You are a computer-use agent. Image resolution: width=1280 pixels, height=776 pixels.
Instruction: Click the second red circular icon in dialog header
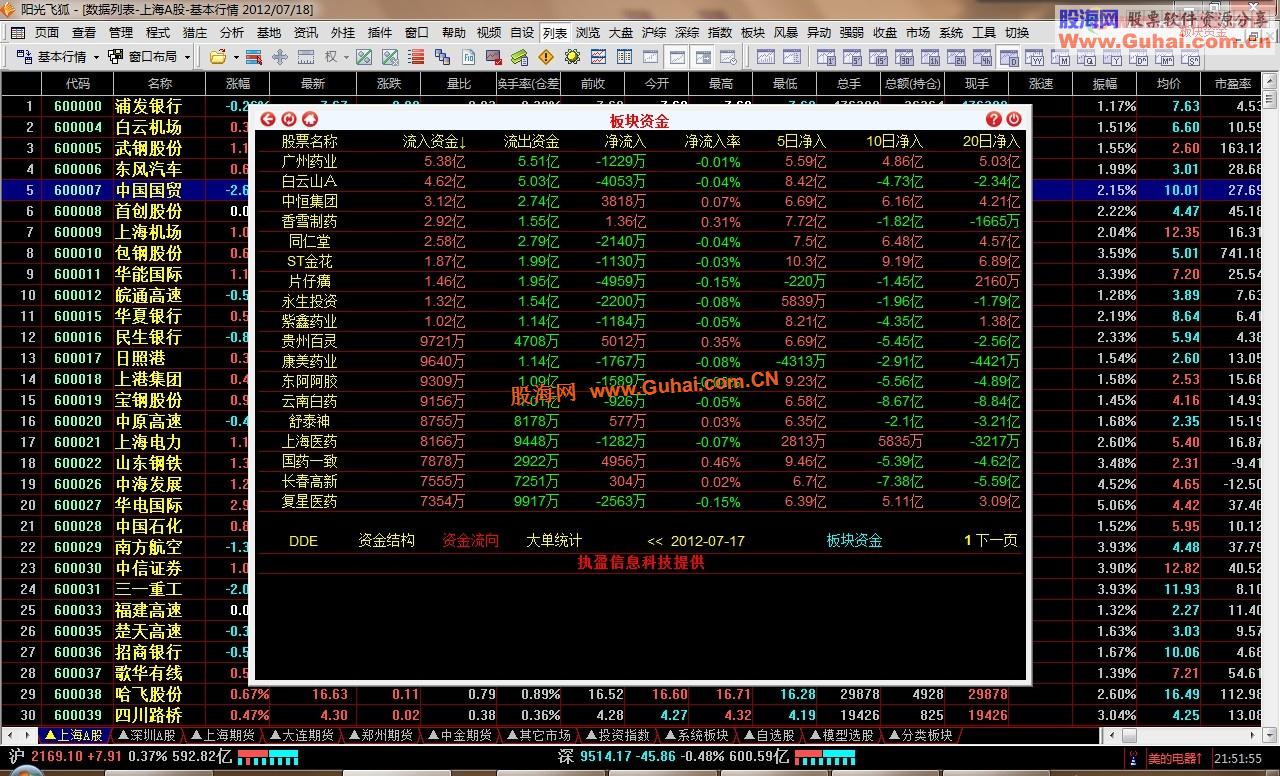(289, 119)
